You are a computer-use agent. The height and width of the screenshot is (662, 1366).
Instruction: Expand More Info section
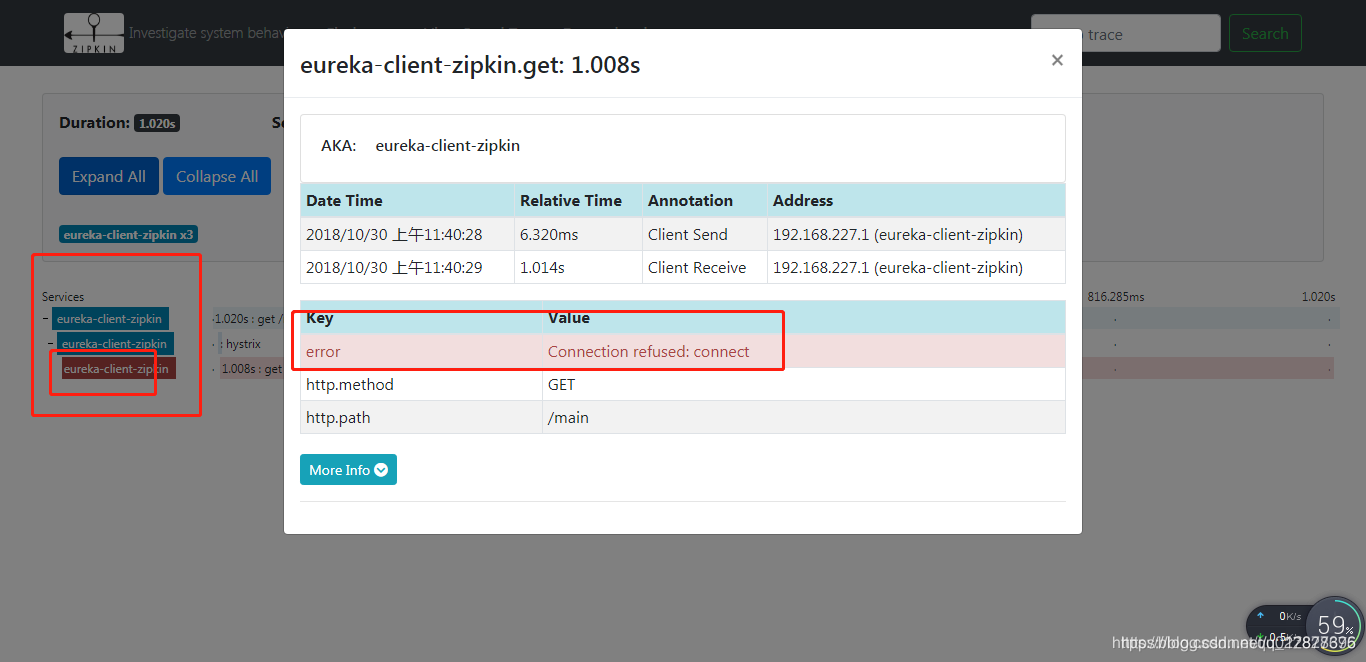pyautogui.click(x=348, y=470)
